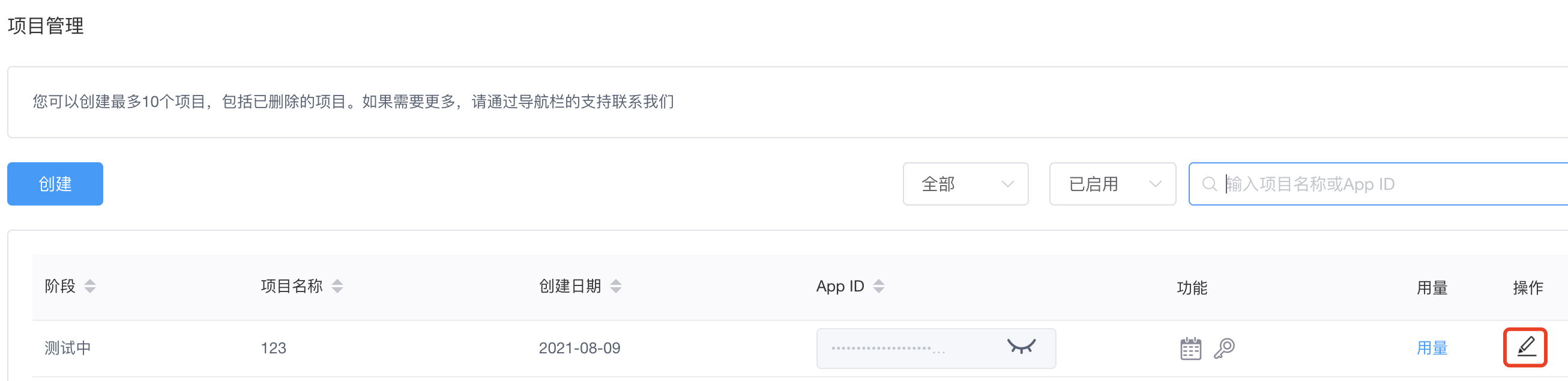The height and width of the screenshot is (381, 1568).
Task: Toggle App ID visibility with the eye icon
Action: (1021, 347)
